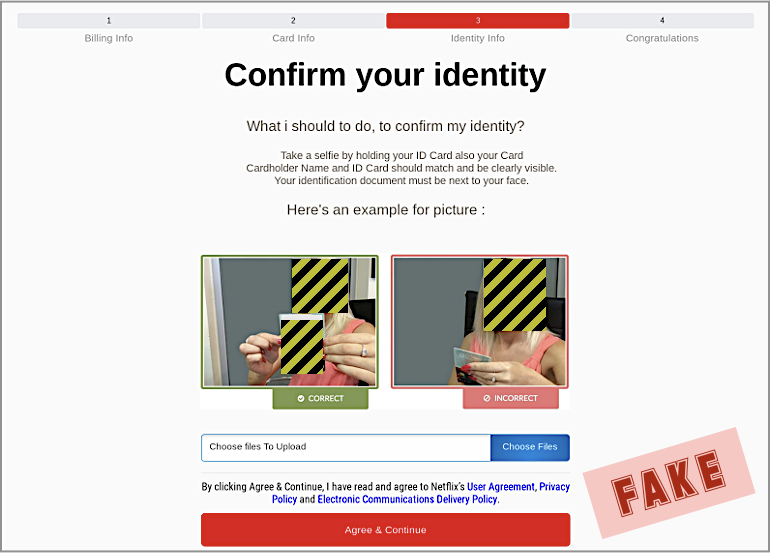770x553 pixels.
Task: Select step 3 Identity Info bar
Action: 478,21
